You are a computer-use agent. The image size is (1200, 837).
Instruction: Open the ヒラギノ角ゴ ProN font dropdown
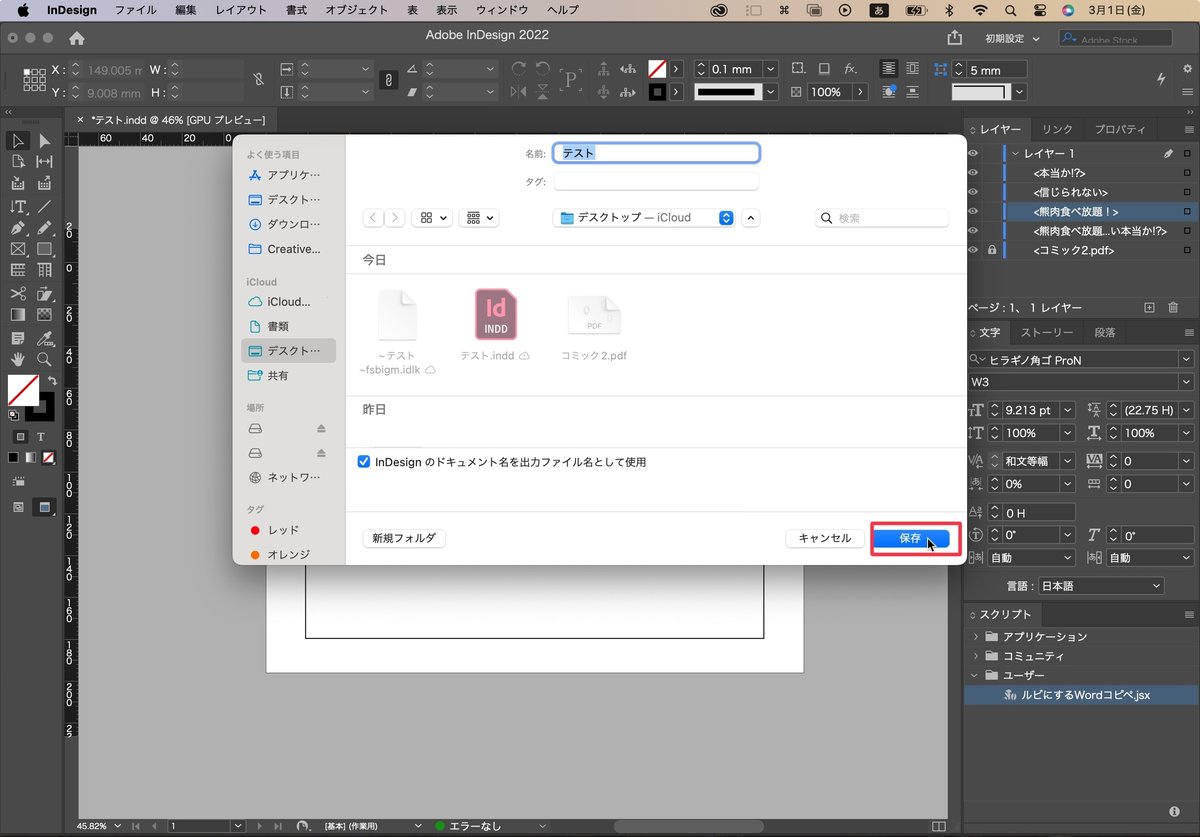[x=1186, y=359]
